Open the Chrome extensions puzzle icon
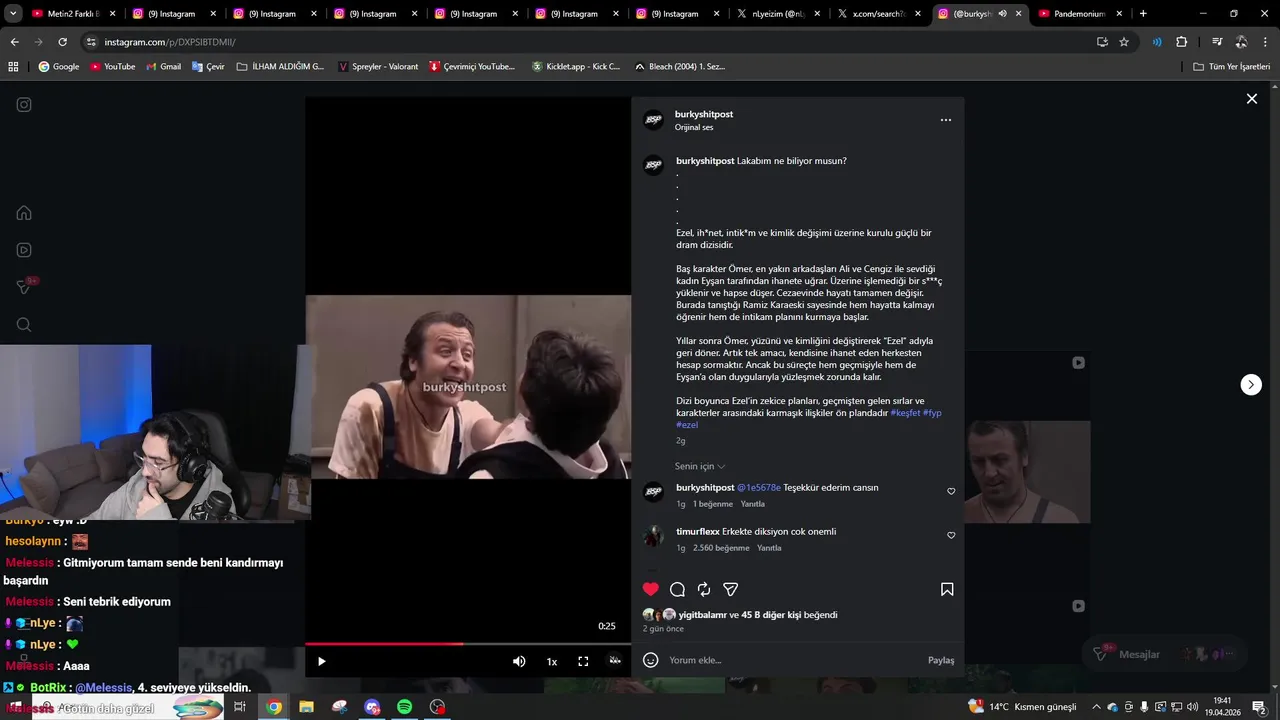The width and height of the screenshot is (1280, 720). click(x=1181, y=42)
